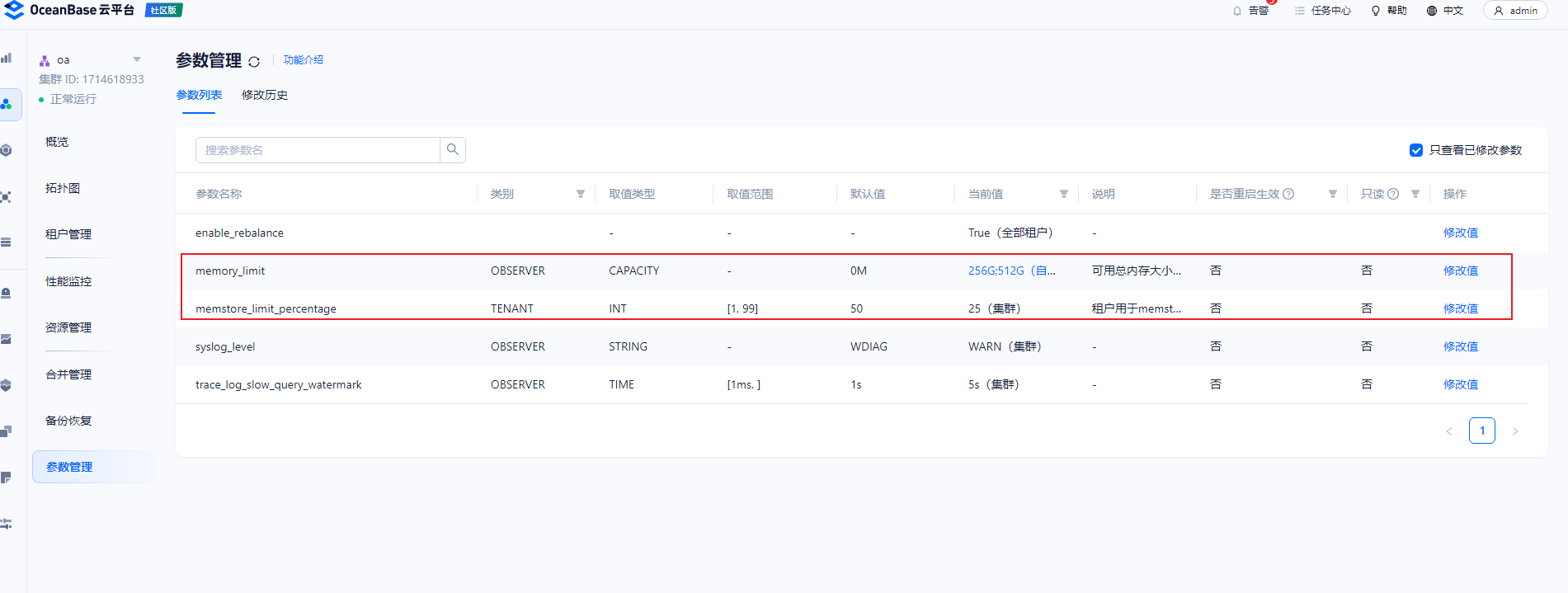
Task: Open the hexagon cube icon in left rail
Action: pos(7,150)
